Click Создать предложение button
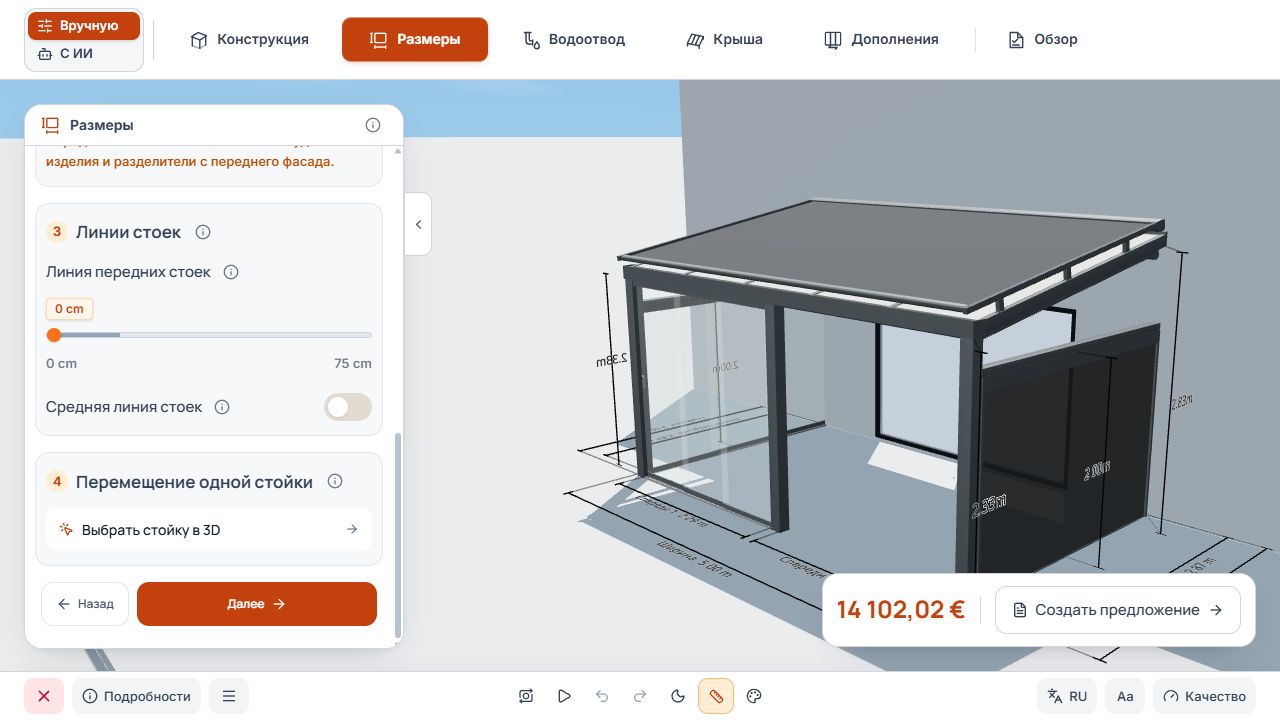The height and width of the screenshot is (720, 1280). pyautogui.click(x=1118, y=610)
